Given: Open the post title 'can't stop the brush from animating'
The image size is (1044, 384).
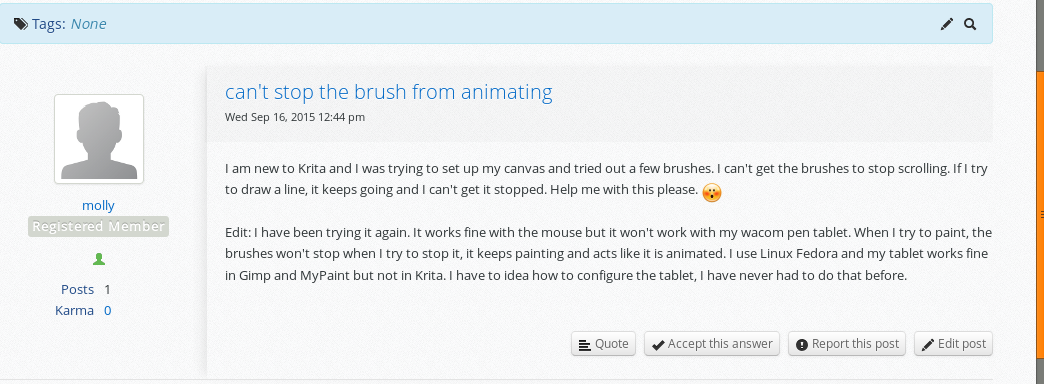Looking at the screenshot, I should [x=389, y=91].
